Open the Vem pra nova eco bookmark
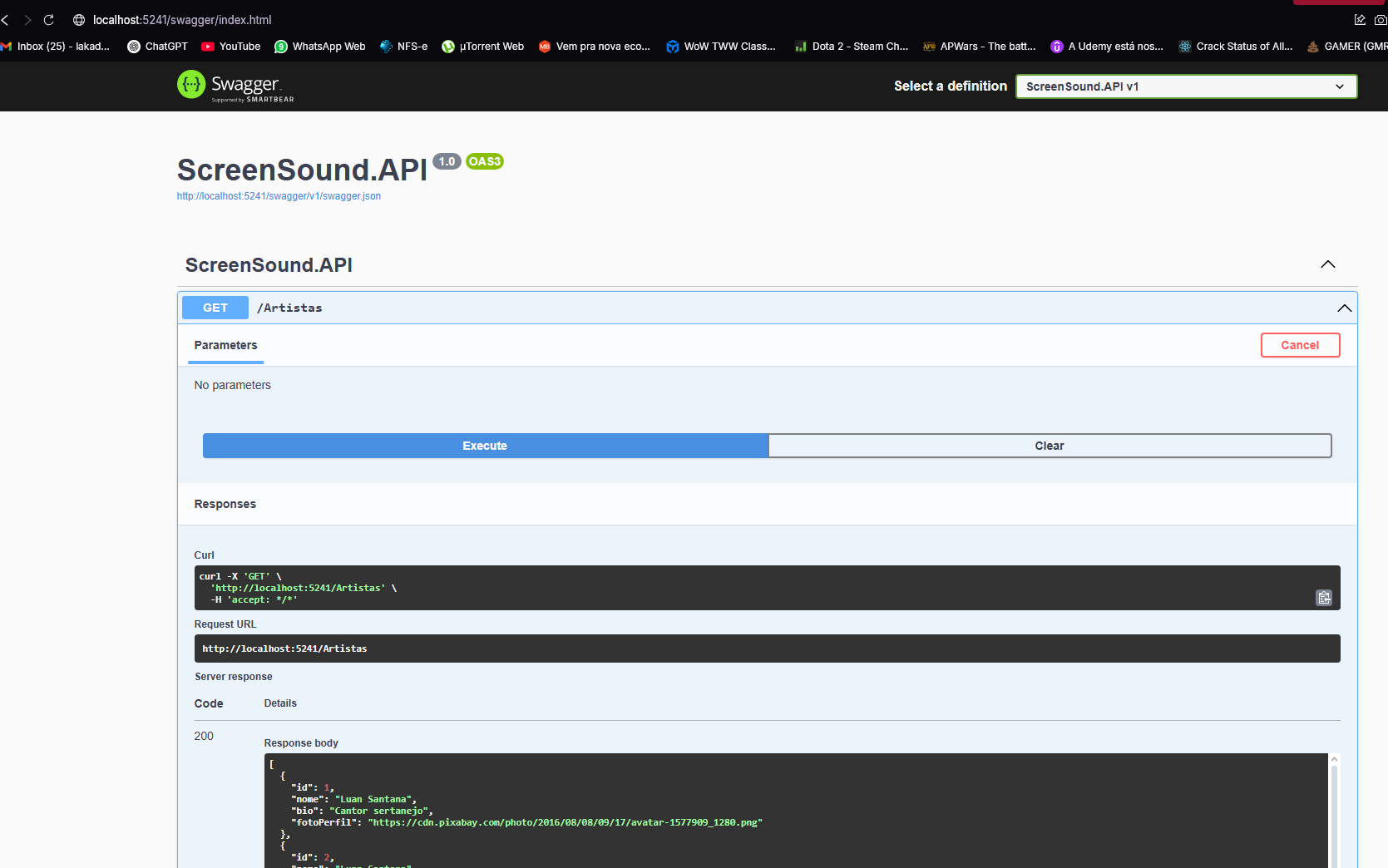 [x=595, y=47]
